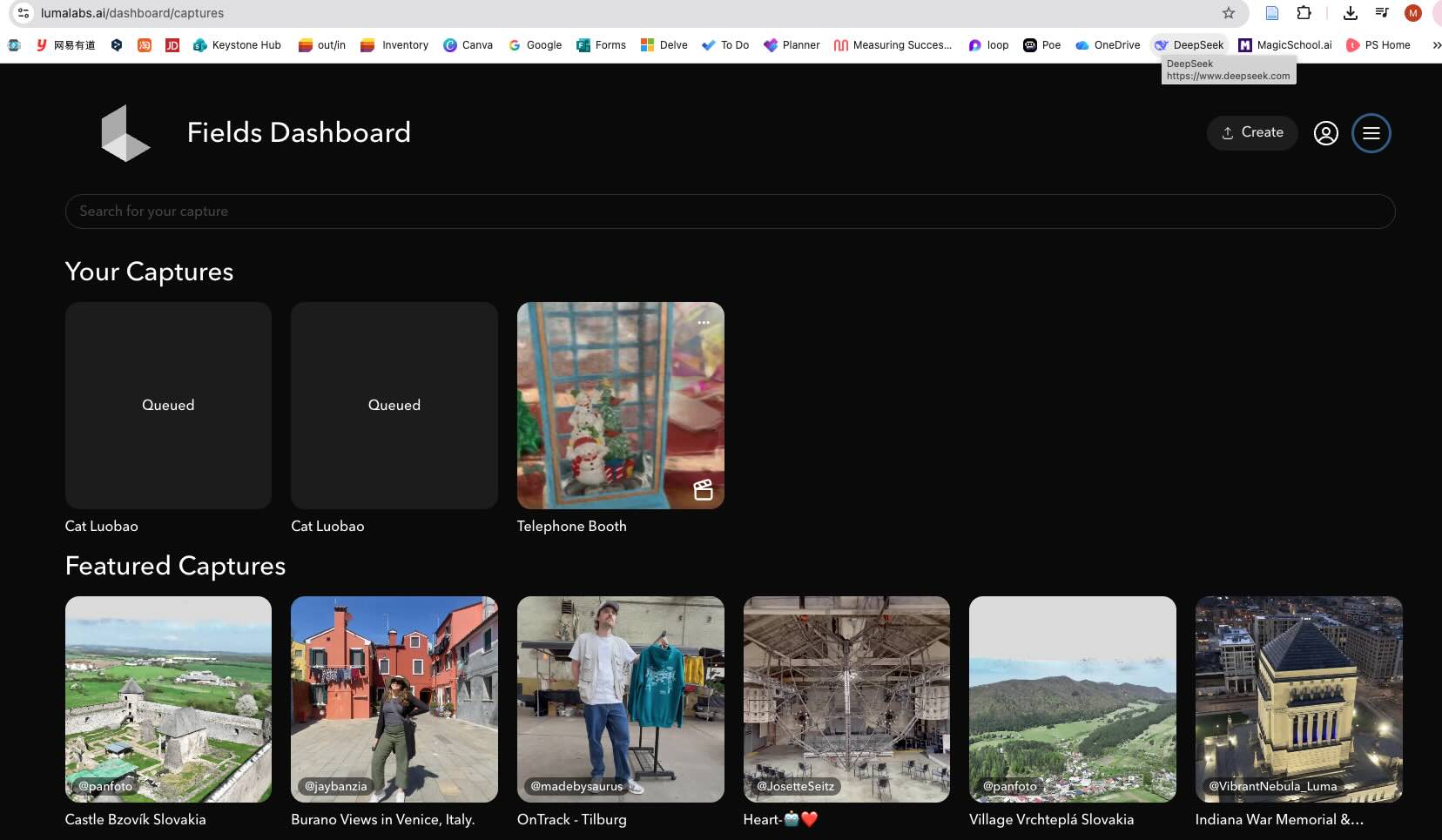
Task: Click the @JosetteSeitz username tag
Action: click(795, 786)
